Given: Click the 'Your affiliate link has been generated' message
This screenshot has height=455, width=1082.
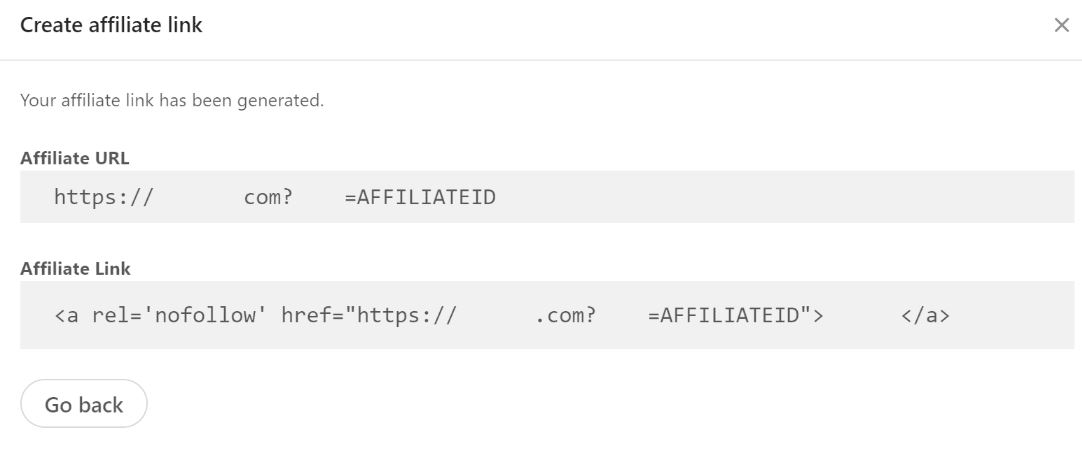Looking at the screenshot, I should [x=172, y=101].
